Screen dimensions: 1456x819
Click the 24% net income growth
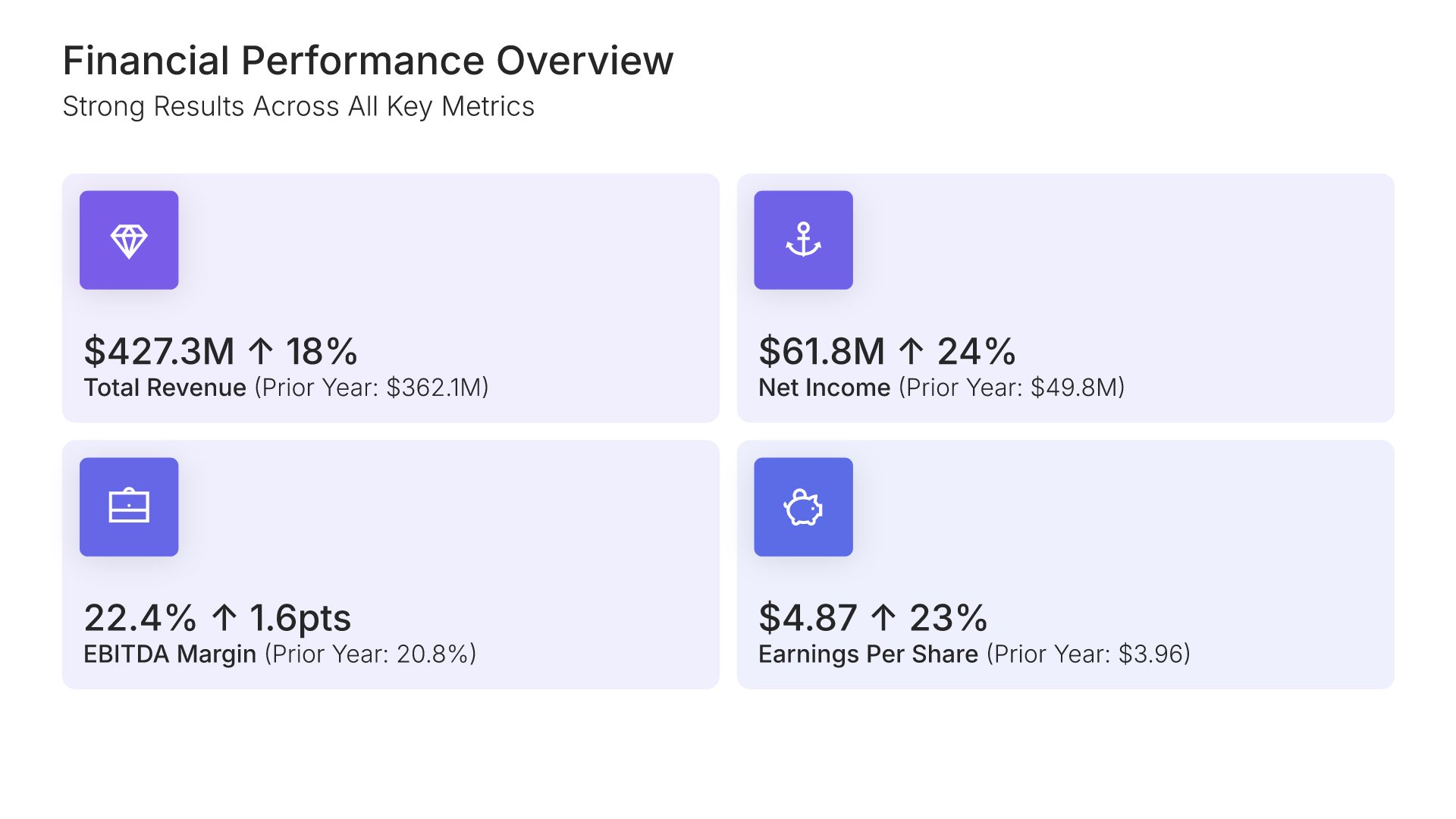[x=976, y=351]
